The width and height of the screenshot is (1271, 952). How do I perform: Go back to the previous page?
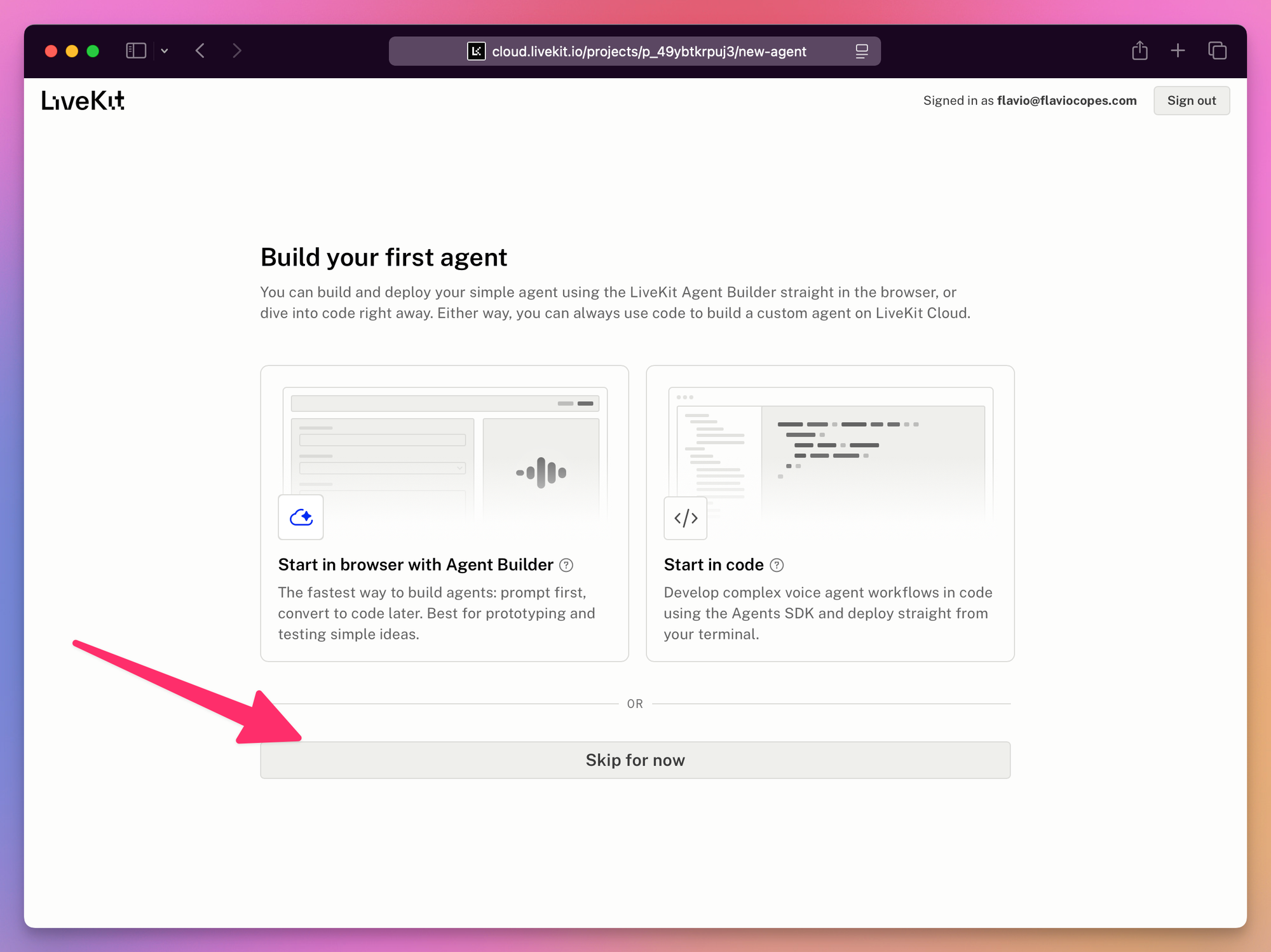click(x=200, y=51)
